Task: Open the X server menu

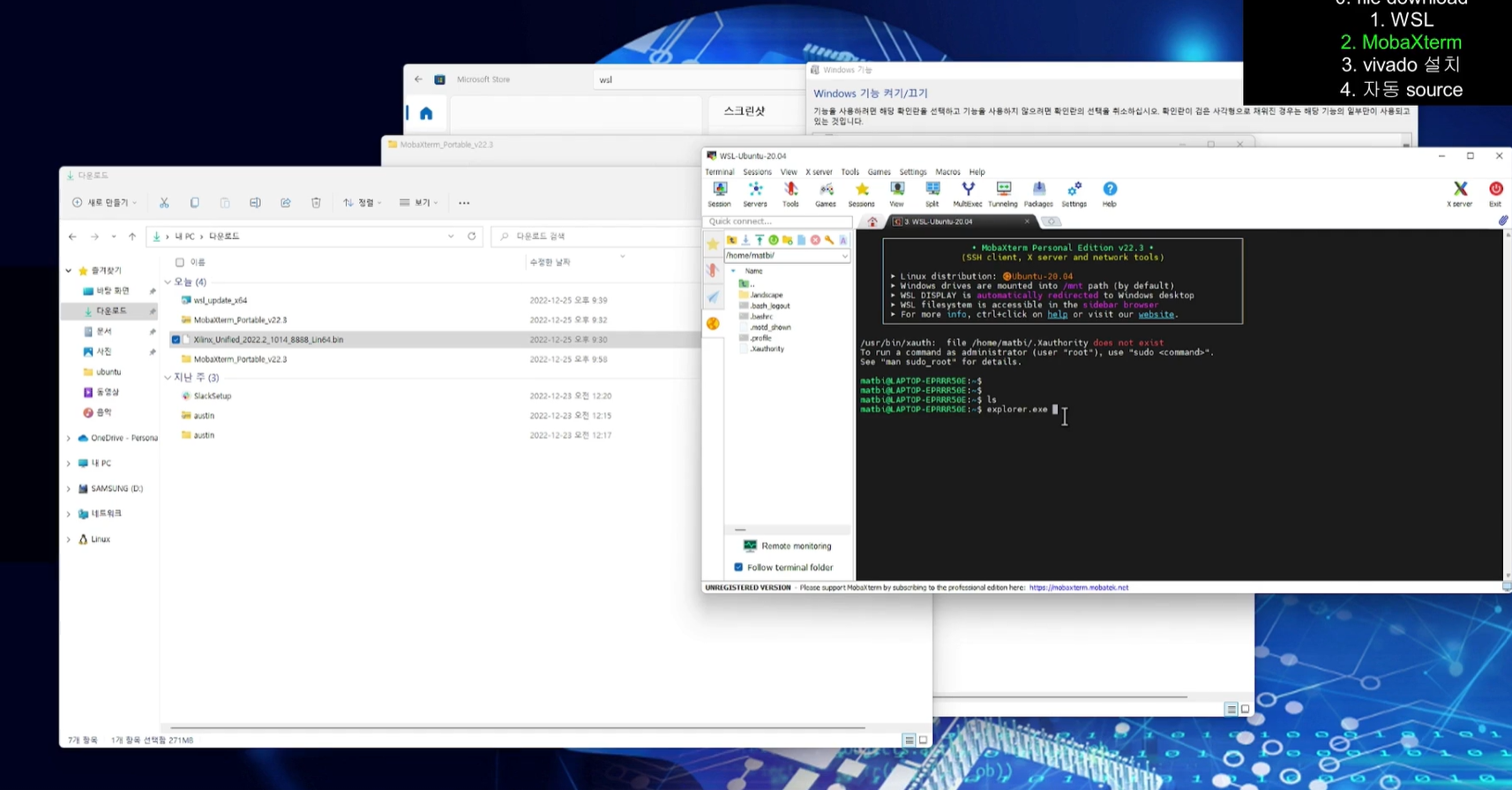Action: [x=819, y=172]
